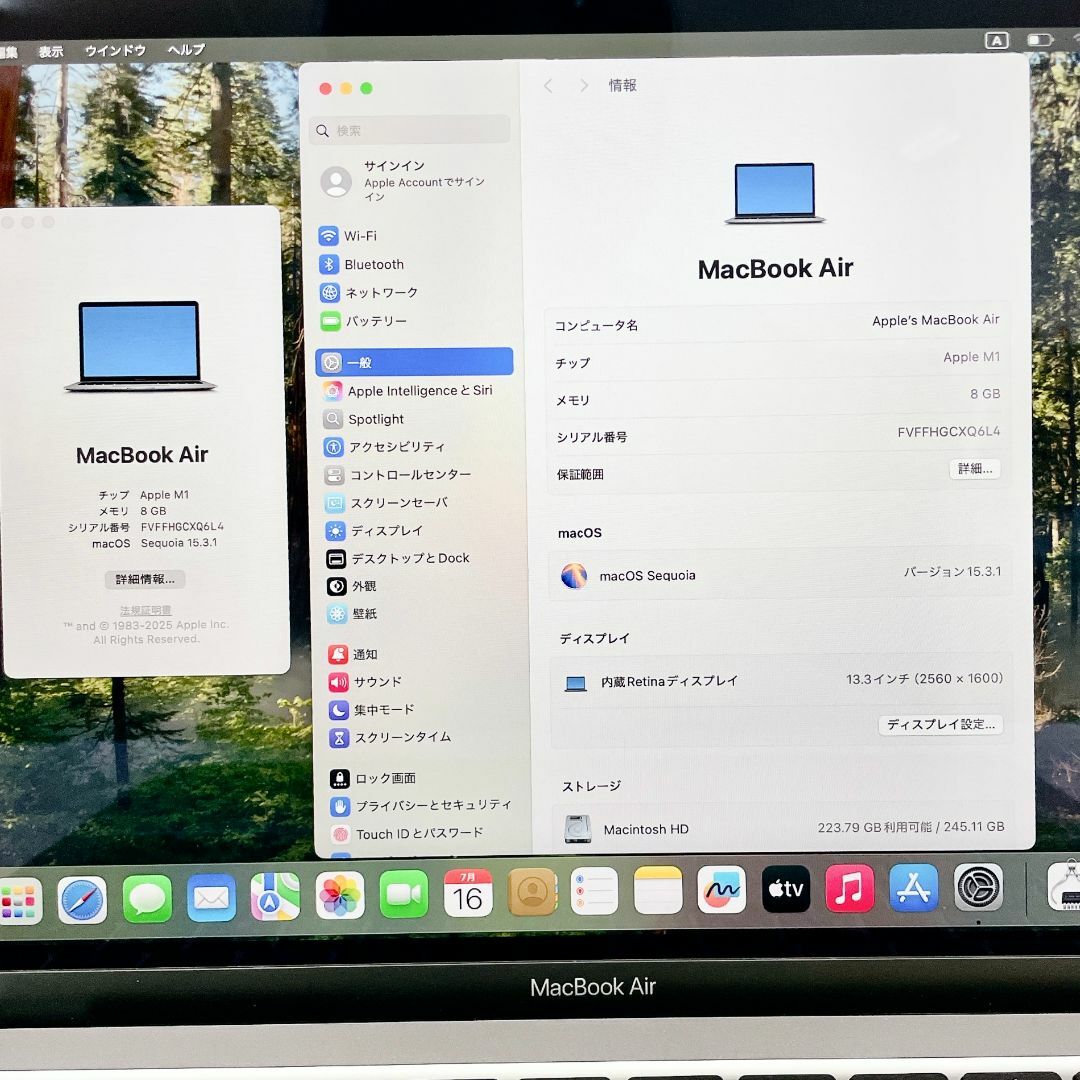
Task: Open Contacts from the Dock
Action: [532, 892]
